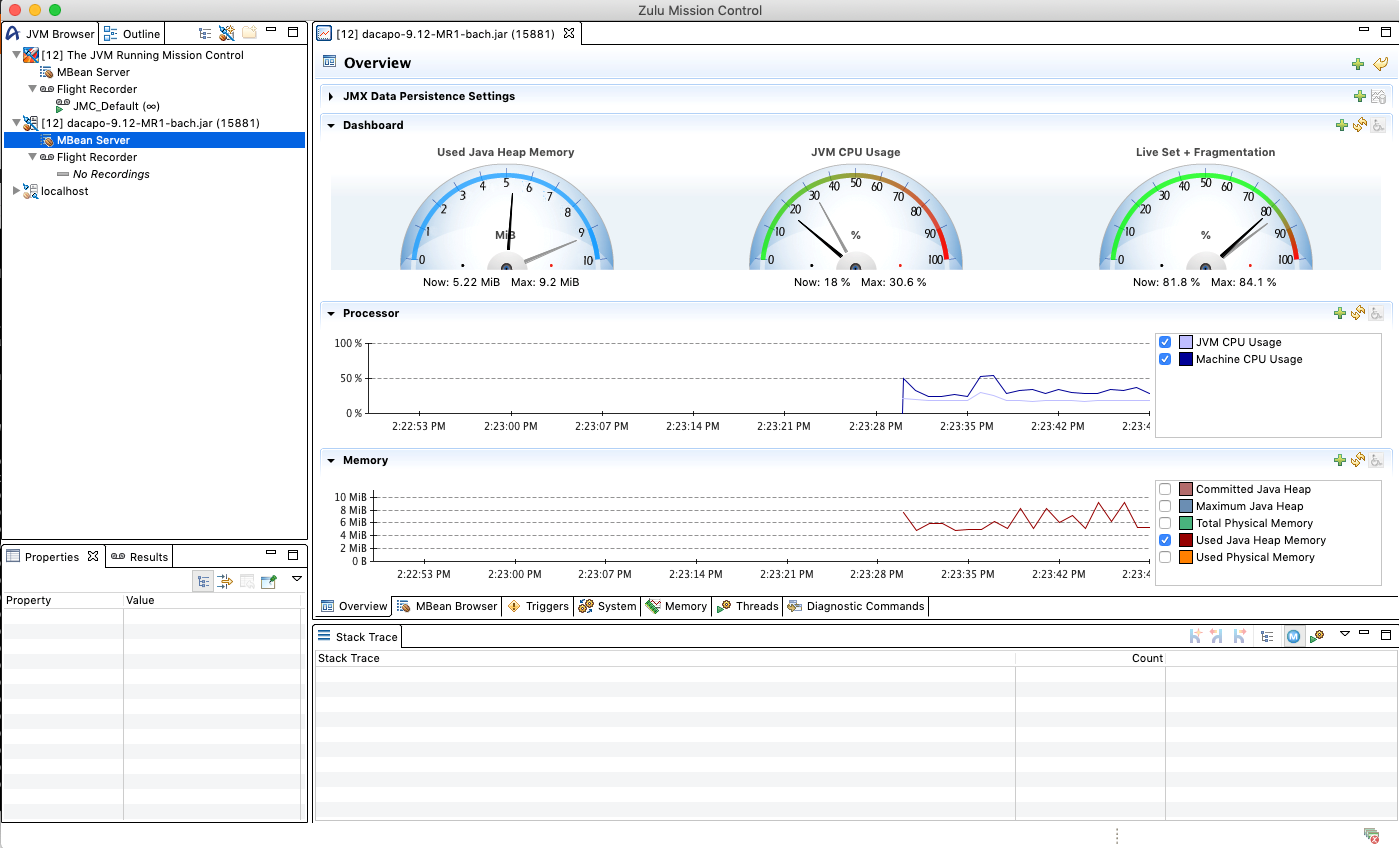
Task: Create a new folder in the JVM Browser toolbar
Action: (248, 33)
